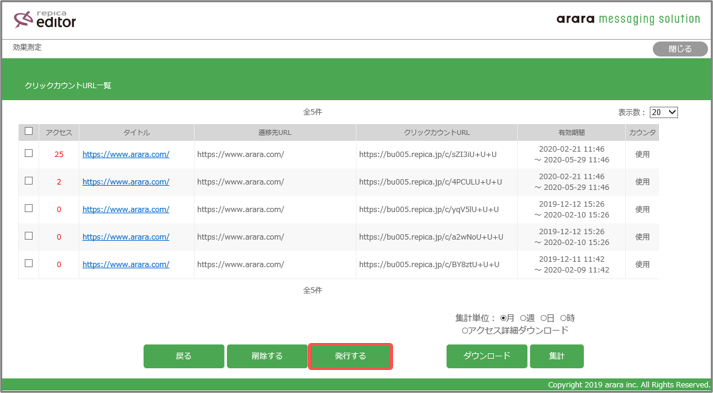
Task: Select 時 aggregation unit radio
Action: [x=563, y=318]
